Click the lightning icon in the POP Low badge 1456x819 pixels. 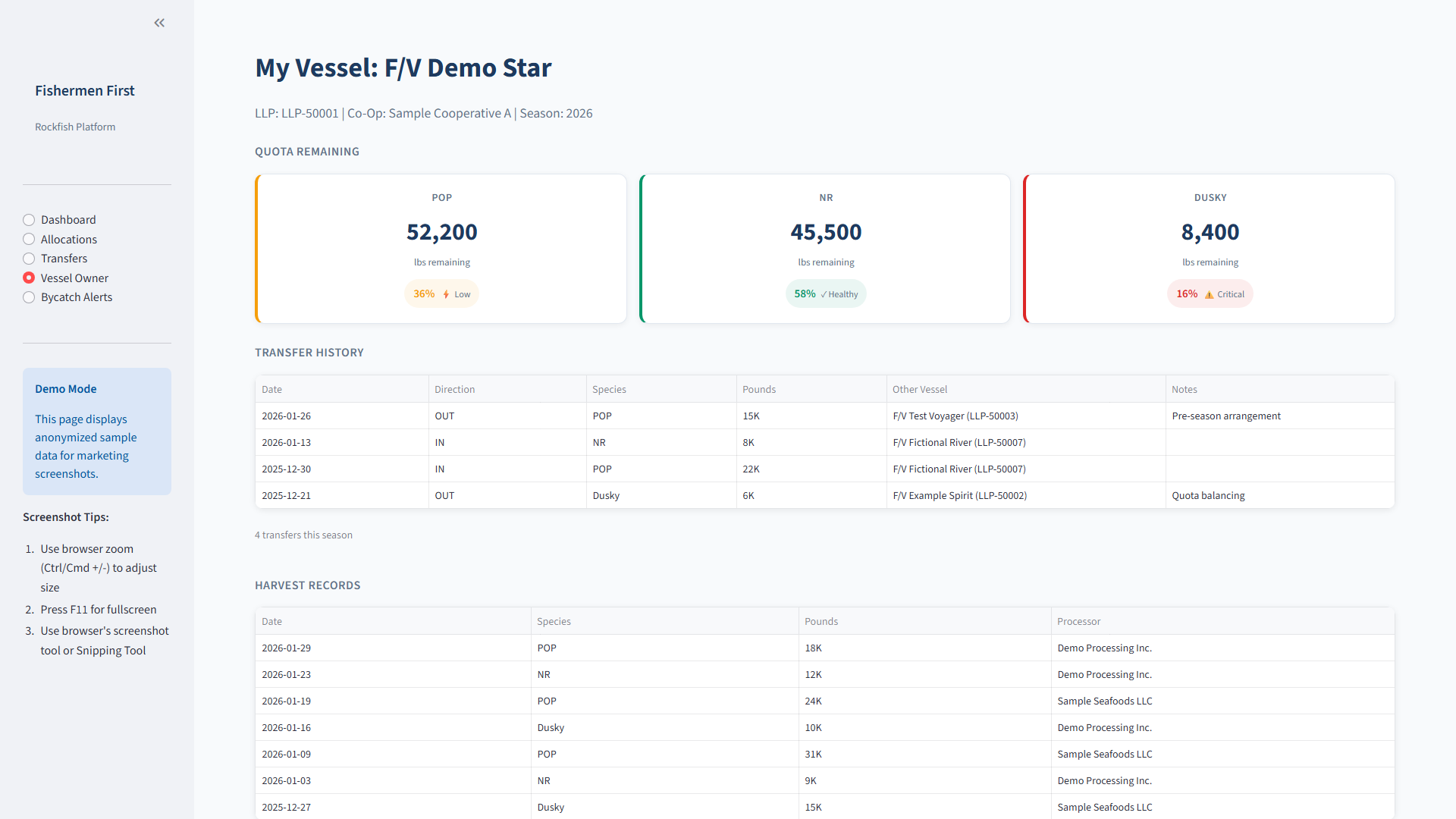click(444, 293)
